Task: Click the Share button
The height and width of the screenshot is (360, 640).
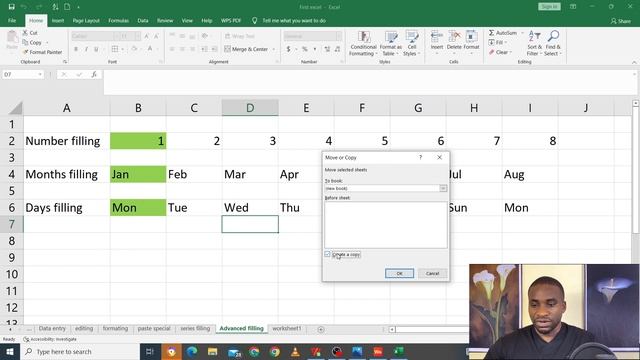Action: pyautogui.click(x=621, y=21)
